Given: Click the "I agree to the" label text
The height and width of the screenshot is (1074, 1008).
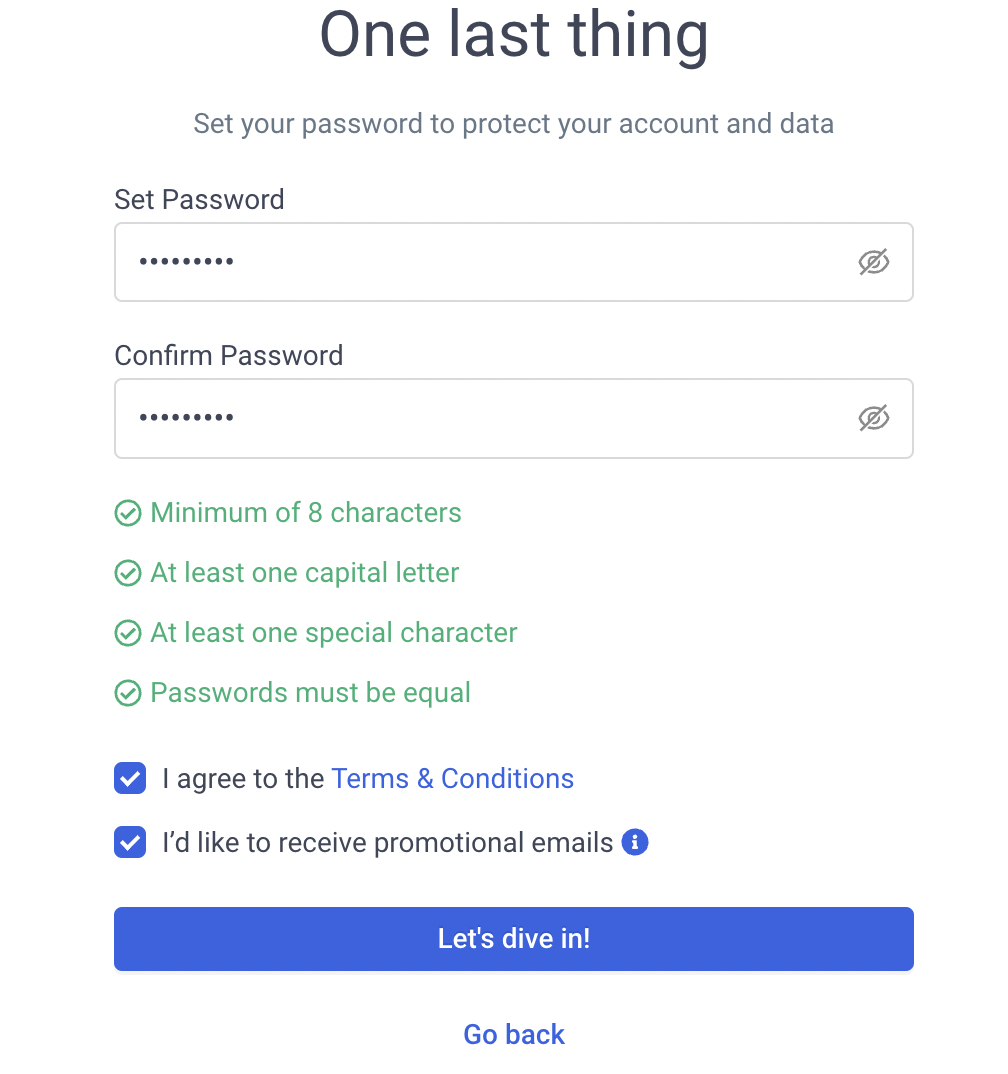Looking at the screenshot, I should (243, 779).
